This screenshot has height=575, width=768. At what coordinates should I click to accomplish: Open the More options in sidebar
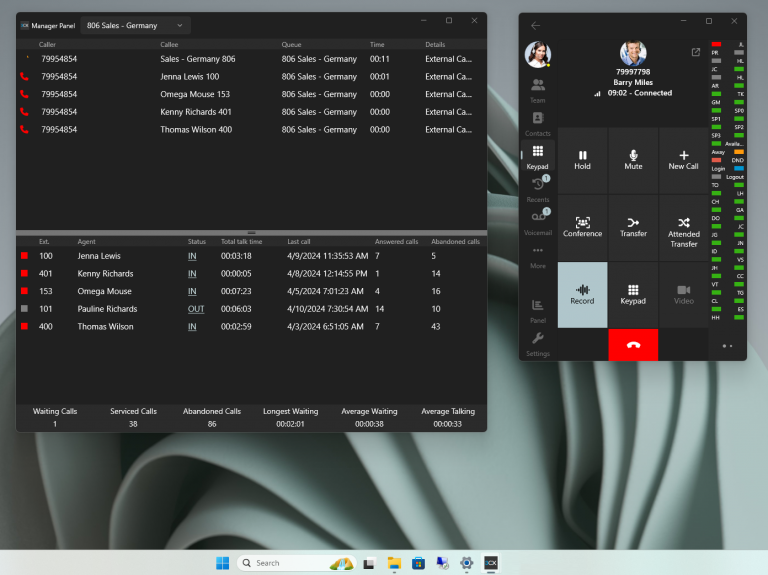(537, 257)
